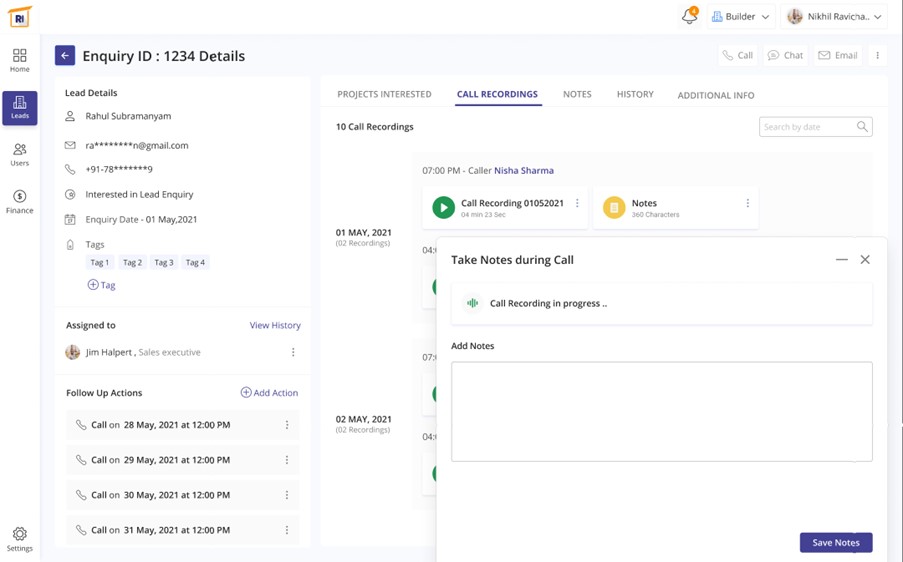
Task: Open Nikhil Ravicha user profile dropdown
Action: pos(834,17)
